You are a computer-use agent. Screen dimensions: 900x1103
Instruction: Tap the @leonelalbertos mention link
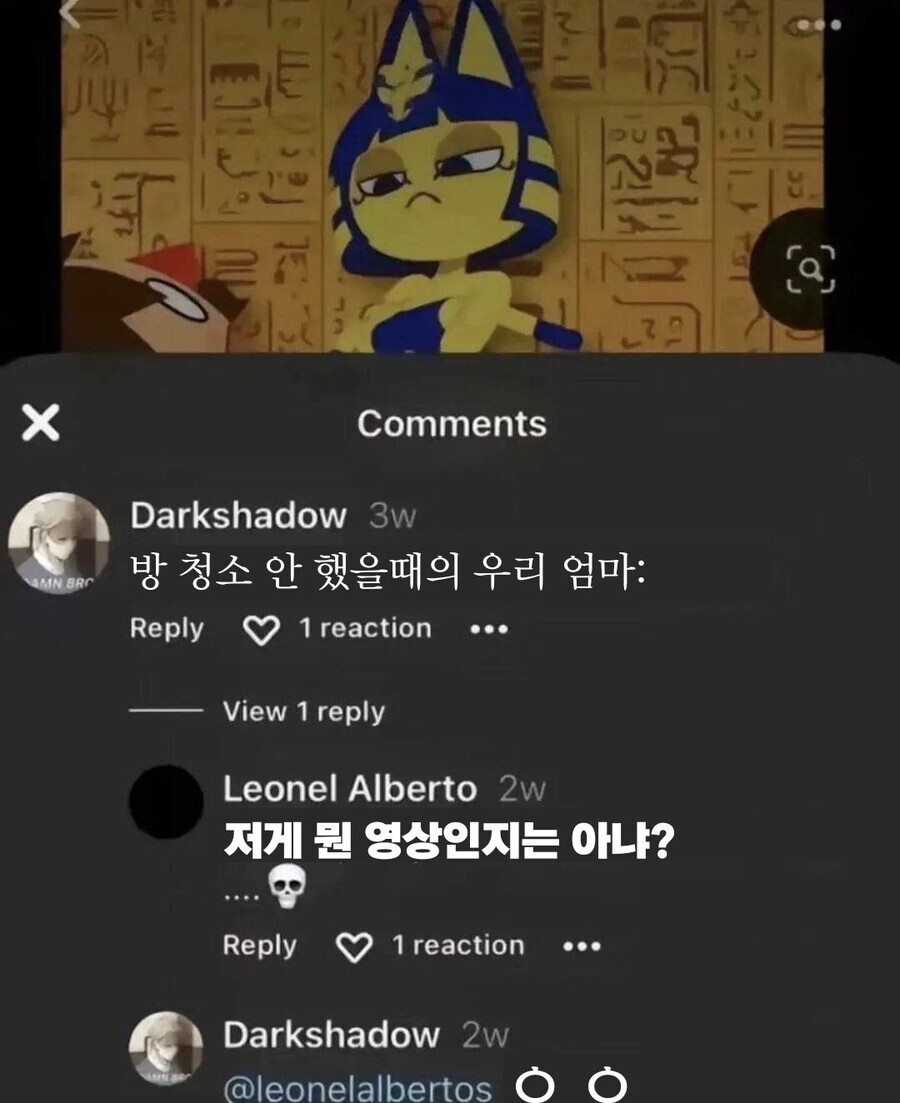(x=357, y=1088)
